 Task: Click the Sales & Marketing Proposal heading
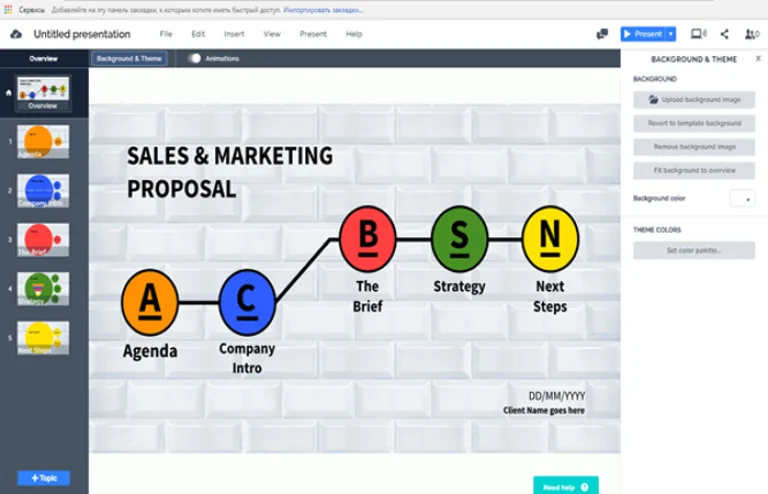(x=230, y=172)
